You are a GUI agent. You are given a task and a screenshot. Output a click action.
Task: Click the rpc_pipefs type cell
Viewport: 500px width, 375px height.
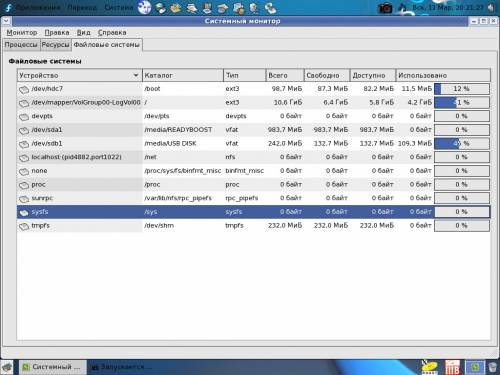click(242, 198)
